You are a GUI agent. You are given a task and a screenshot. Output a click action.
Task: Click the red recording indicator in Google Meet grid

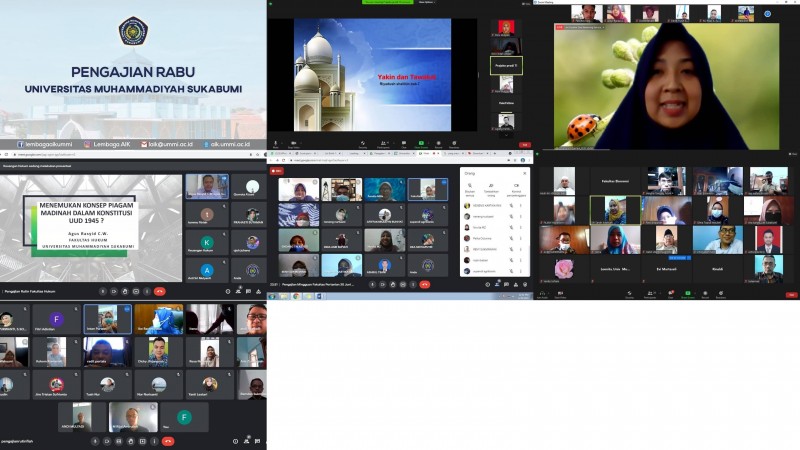point(278,171)
